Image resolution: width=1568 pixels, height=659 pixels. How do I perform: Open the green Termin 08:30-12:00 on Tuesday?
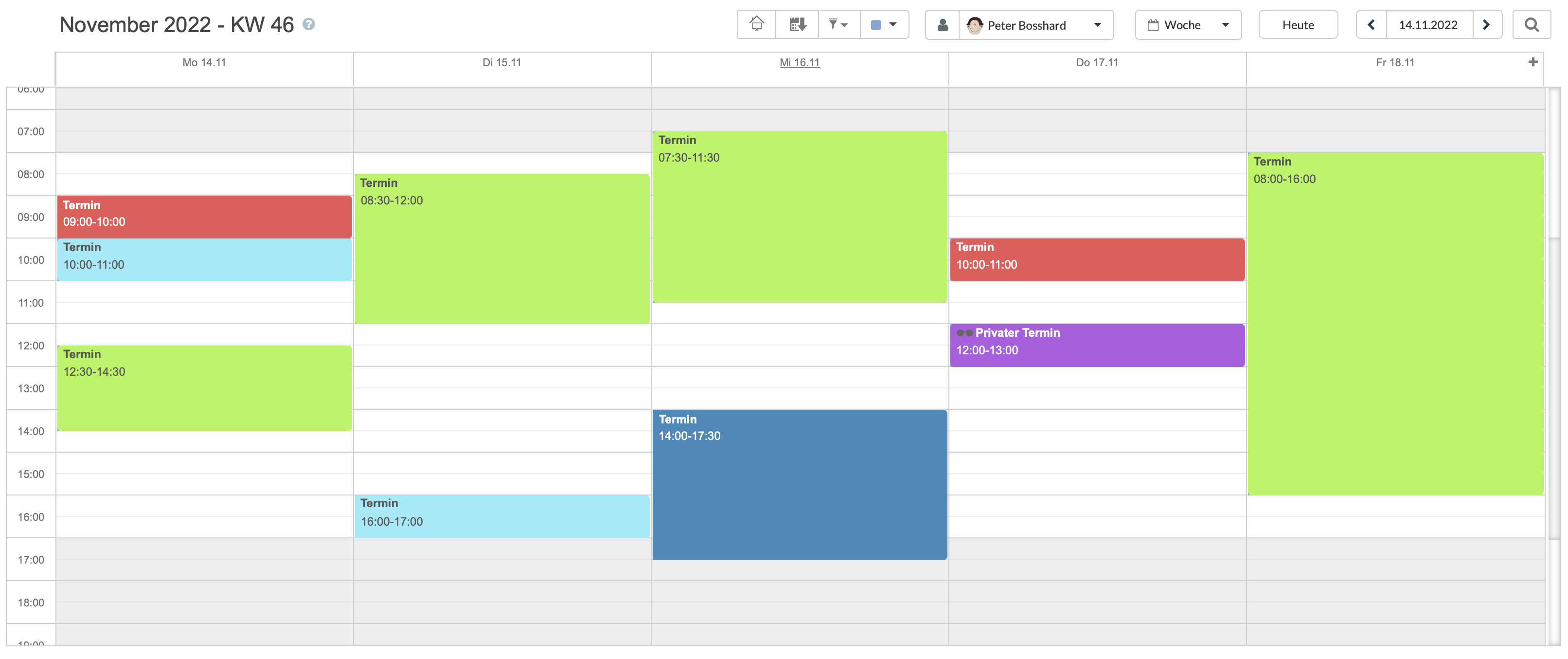502,249
